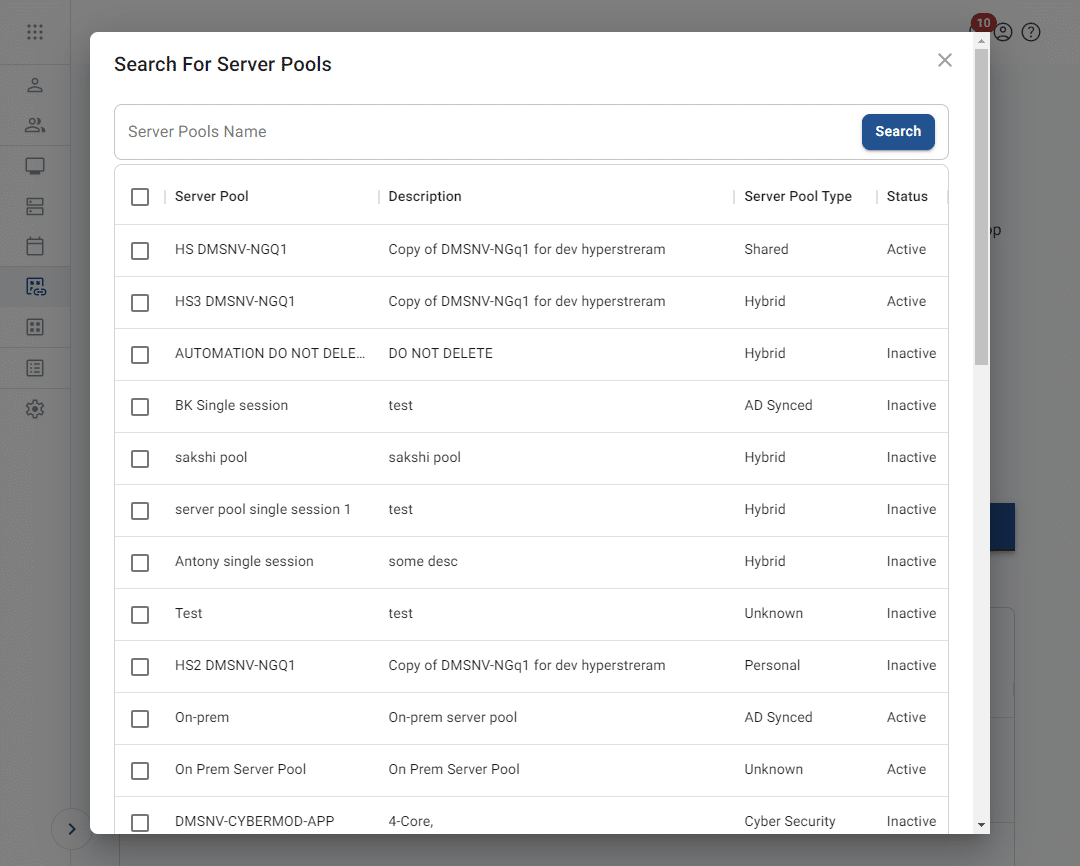Screen dimensions: 1080x866
Task: Click the calendar schedule sidebar icon
Action: (35, 246)
